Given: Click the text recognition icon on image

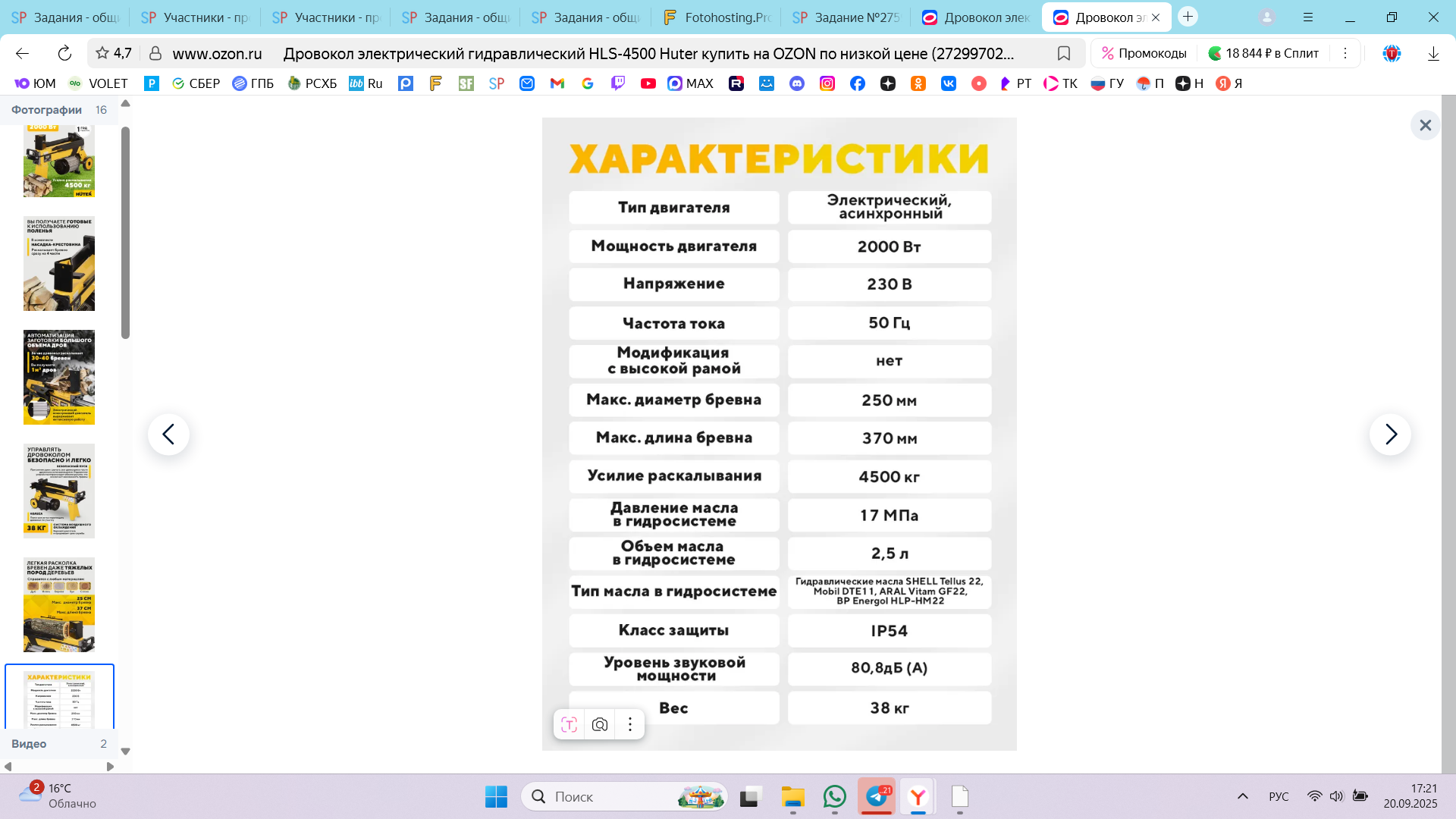Looking at the screenshot, I should click(x=570, y=724).
